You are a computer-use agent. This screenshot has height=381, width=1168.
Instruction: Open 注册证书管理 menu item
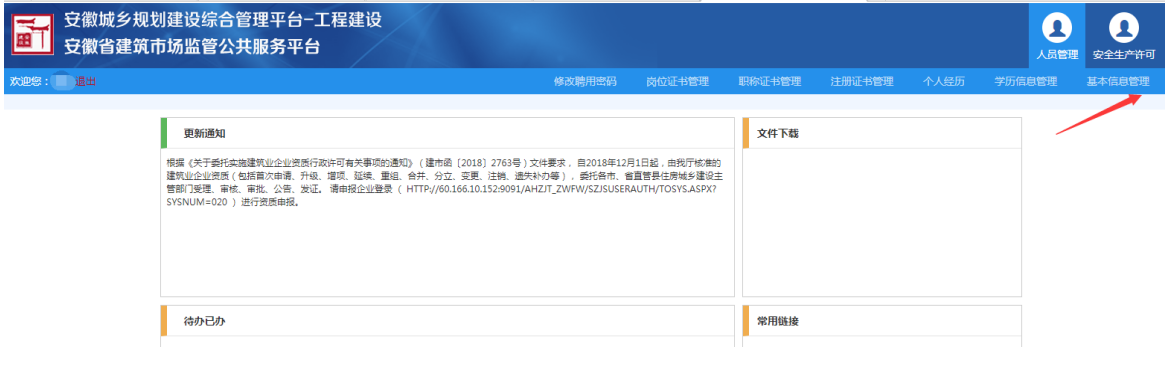click(x=862, y=81)
